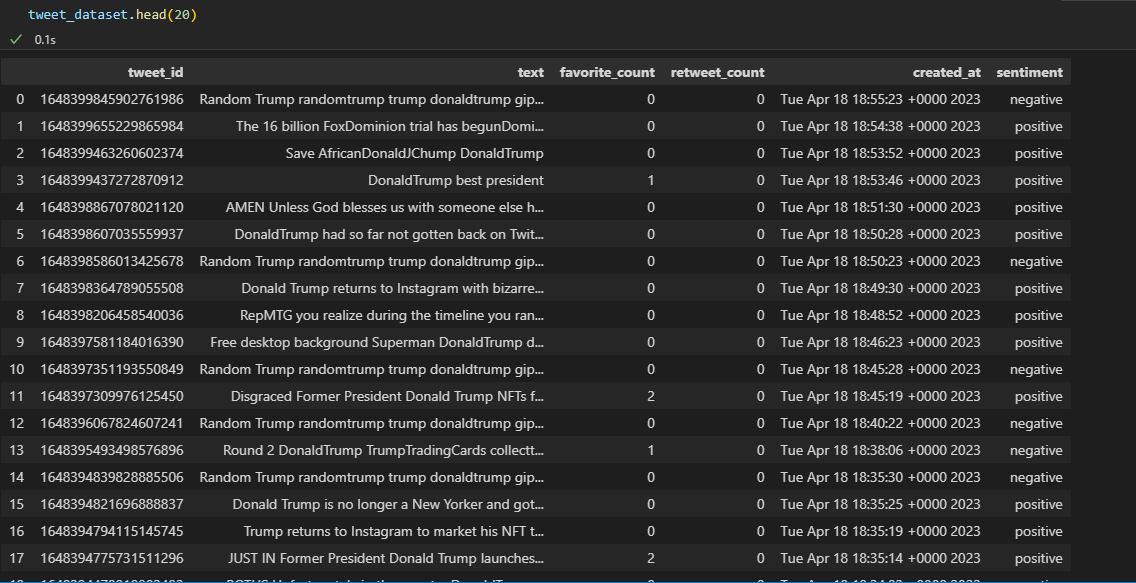Click the favorite_count column header
The image size is (1136, 583).
tap(607, 71)
